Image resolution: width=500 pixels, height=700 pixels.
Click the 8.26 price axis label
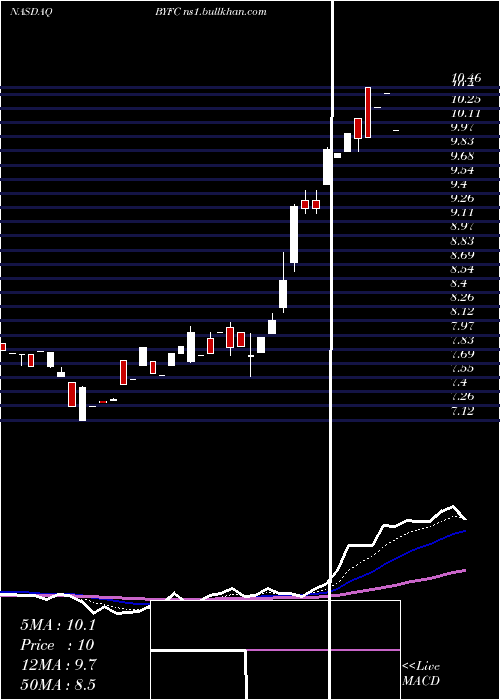point(464,297)
